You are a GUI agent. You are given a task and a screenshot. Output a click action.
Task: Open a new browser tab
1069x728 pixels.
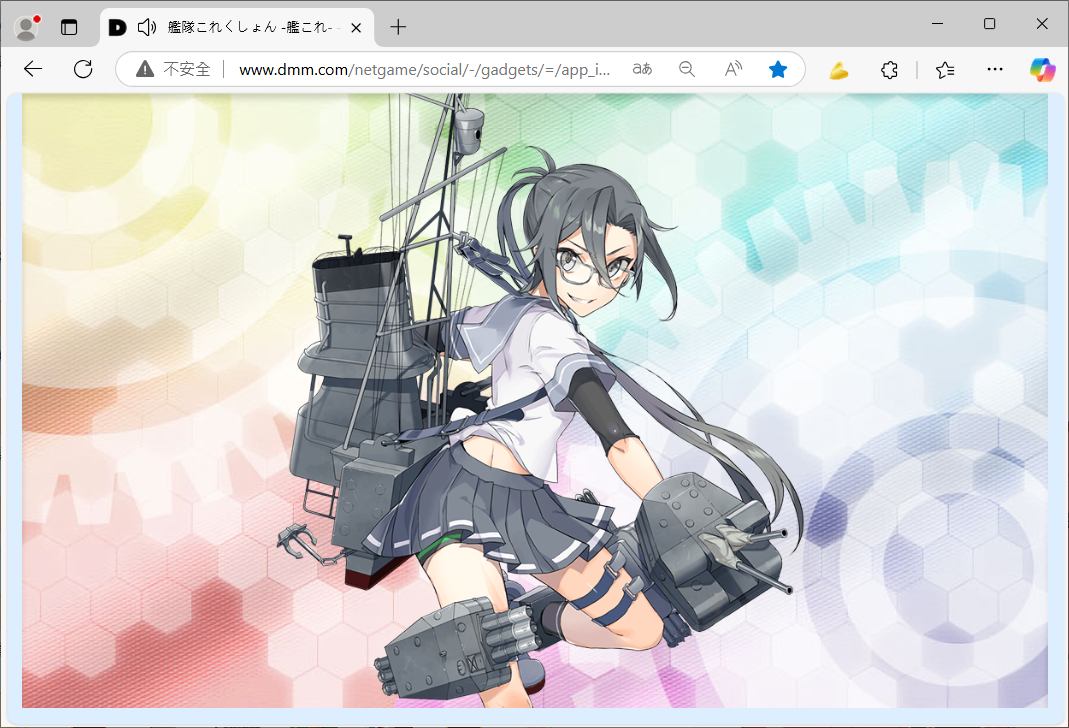[x=398, y=27]
